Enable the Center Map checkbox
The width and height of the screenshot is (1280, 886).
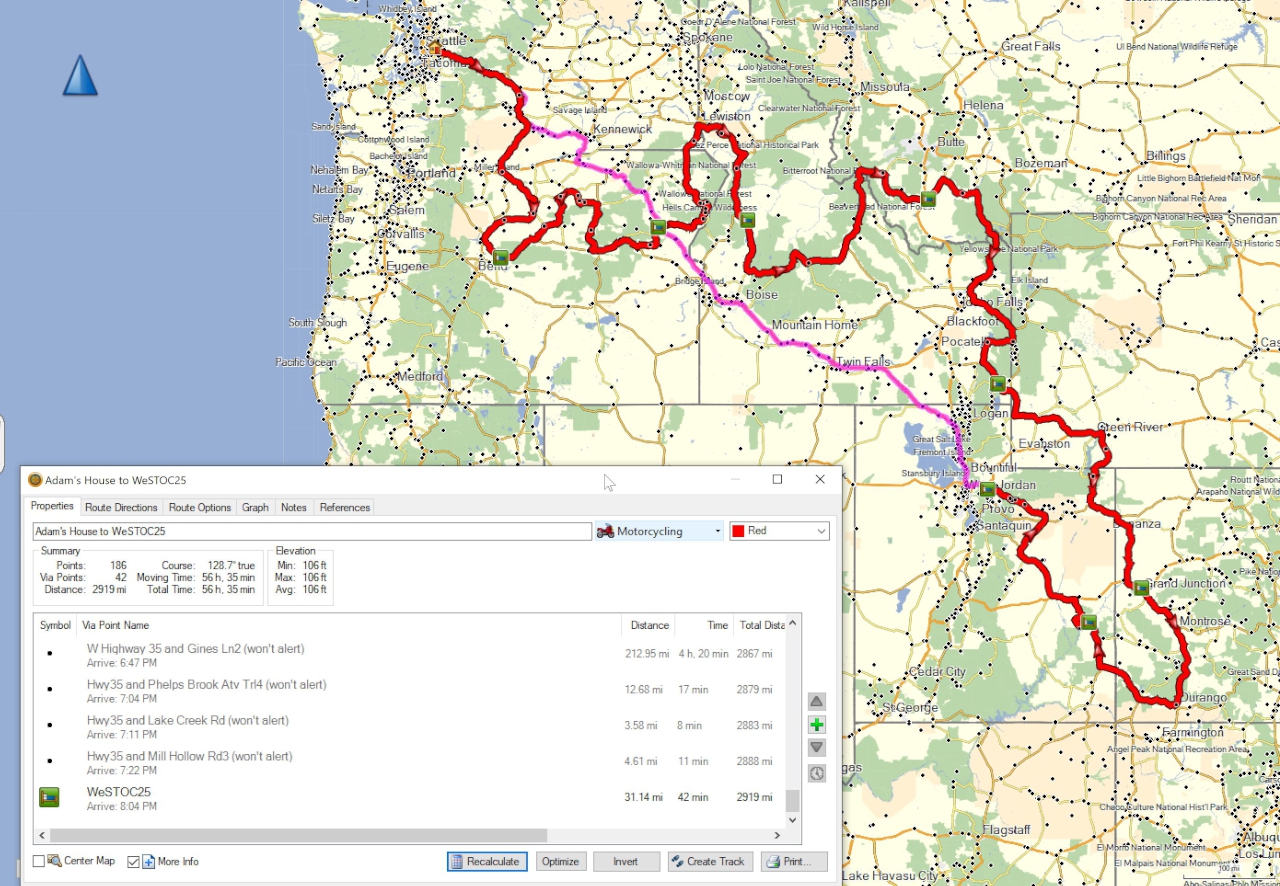click(x=39, y=861)
